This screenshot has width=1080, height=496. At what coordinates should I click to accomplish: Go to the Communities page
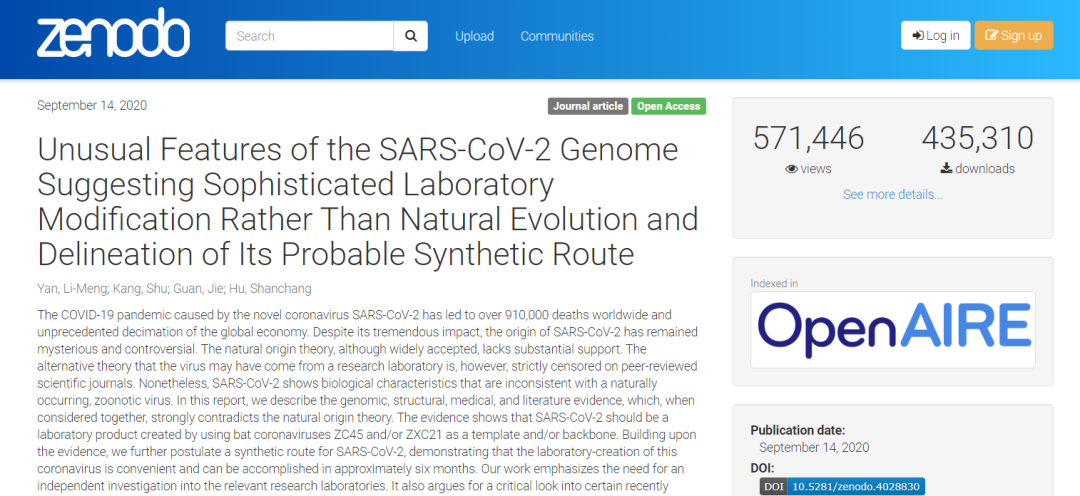556,36
